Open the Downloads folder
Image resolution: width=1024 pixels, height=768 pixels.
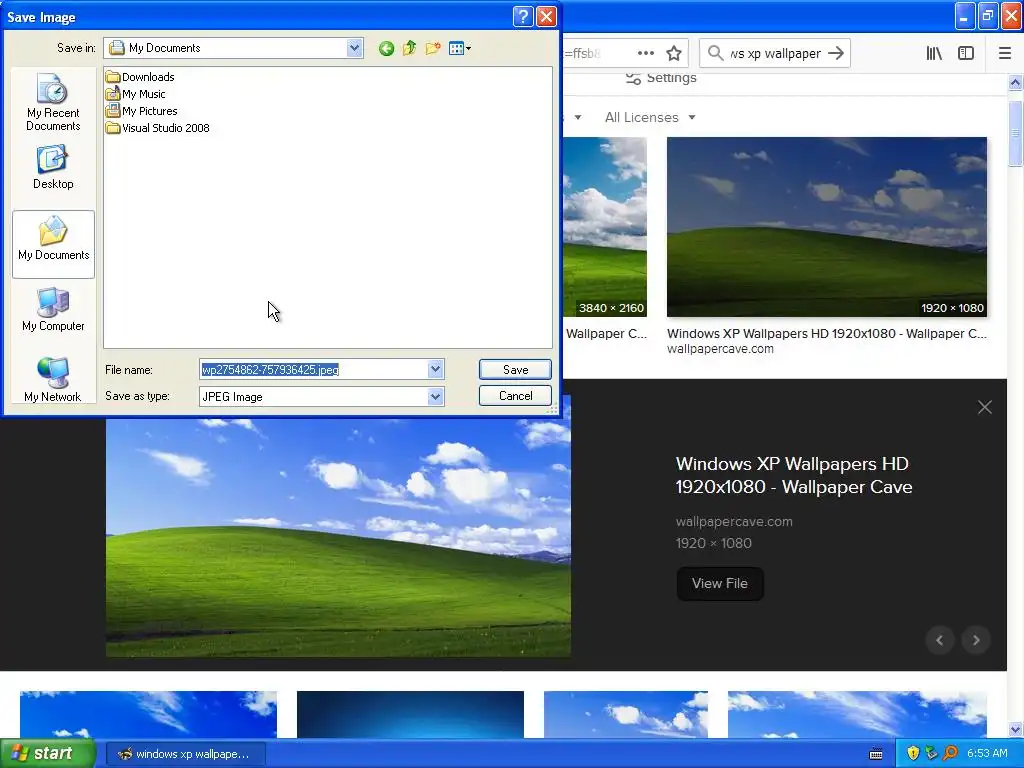(140, 77)
